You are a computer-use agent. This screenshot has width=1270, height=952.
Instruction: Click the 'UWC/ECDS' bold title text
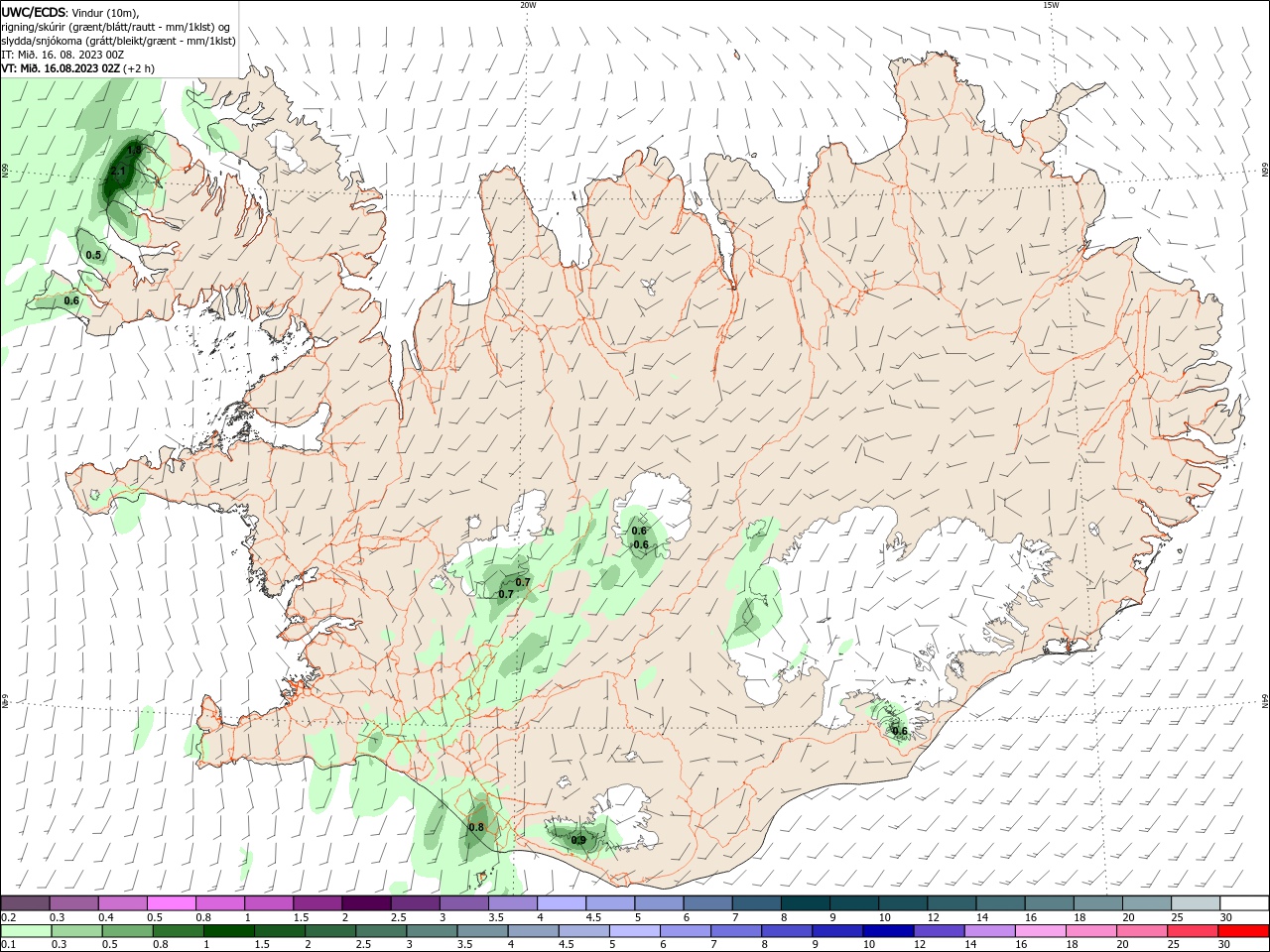click(x=33, y=12)
